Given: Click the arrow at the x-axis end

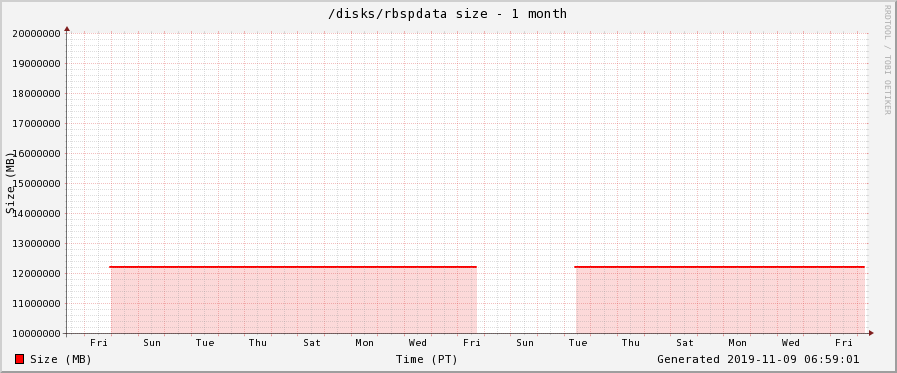Looking at the screenshot, I should click(x=871, y=333).
